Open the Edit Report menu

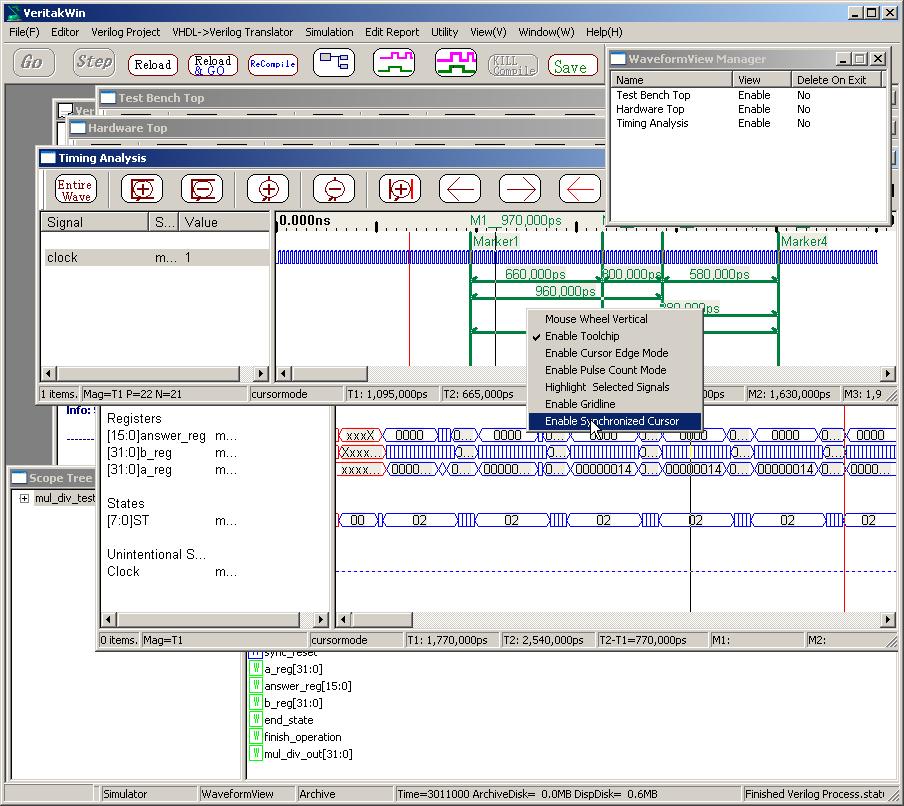[392, 32]
